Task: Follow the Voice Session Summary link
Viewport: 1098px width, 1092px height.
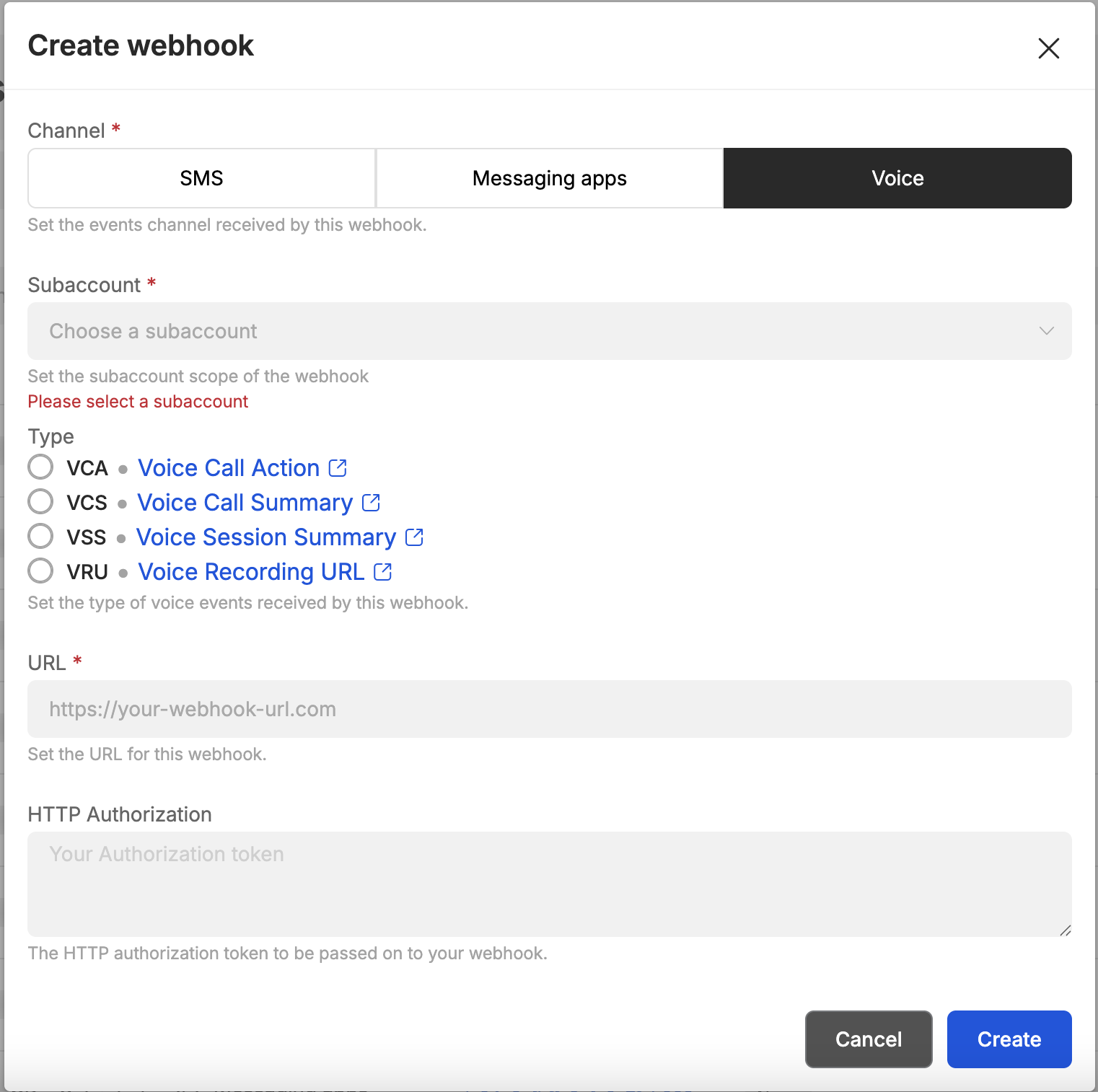Action: [x=266, y=537]
